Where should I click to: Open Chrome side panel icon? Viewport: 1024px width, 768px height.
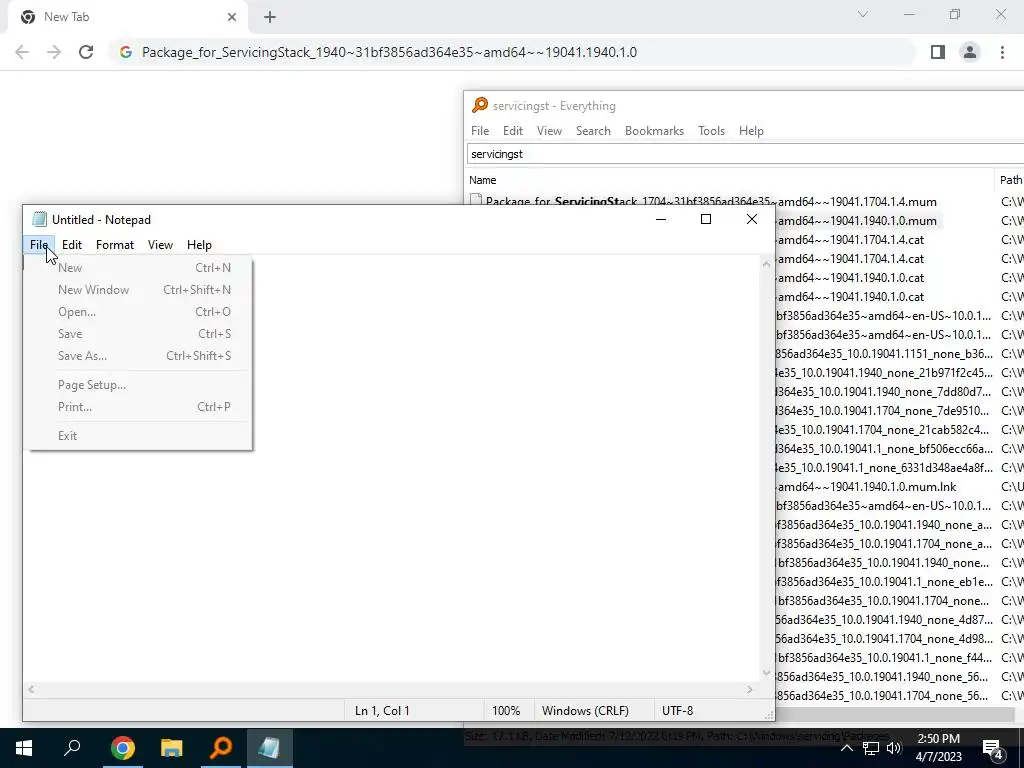click(x=938, y=52)
